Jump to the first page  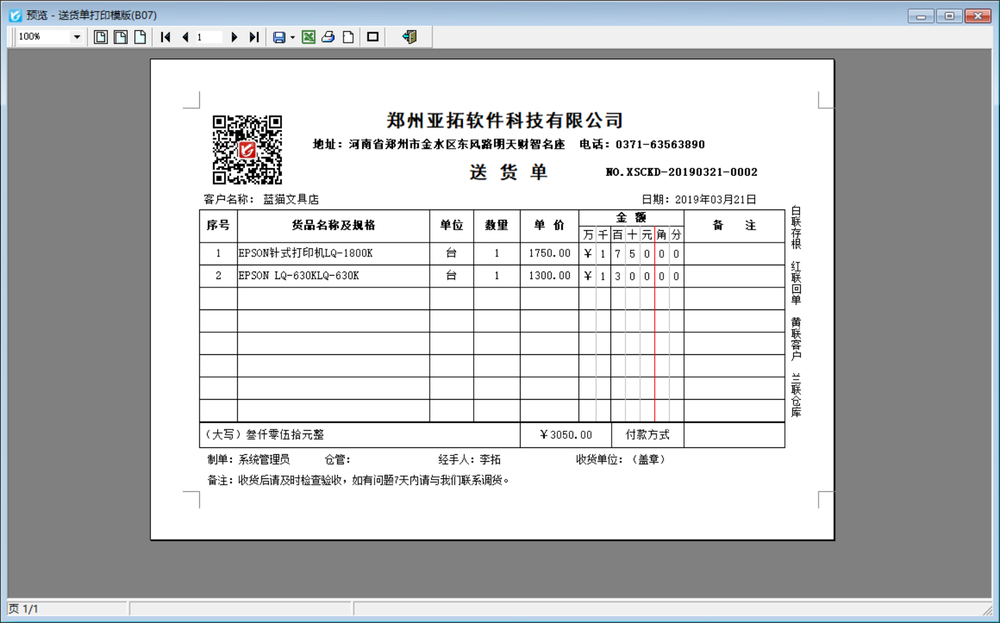166,37
